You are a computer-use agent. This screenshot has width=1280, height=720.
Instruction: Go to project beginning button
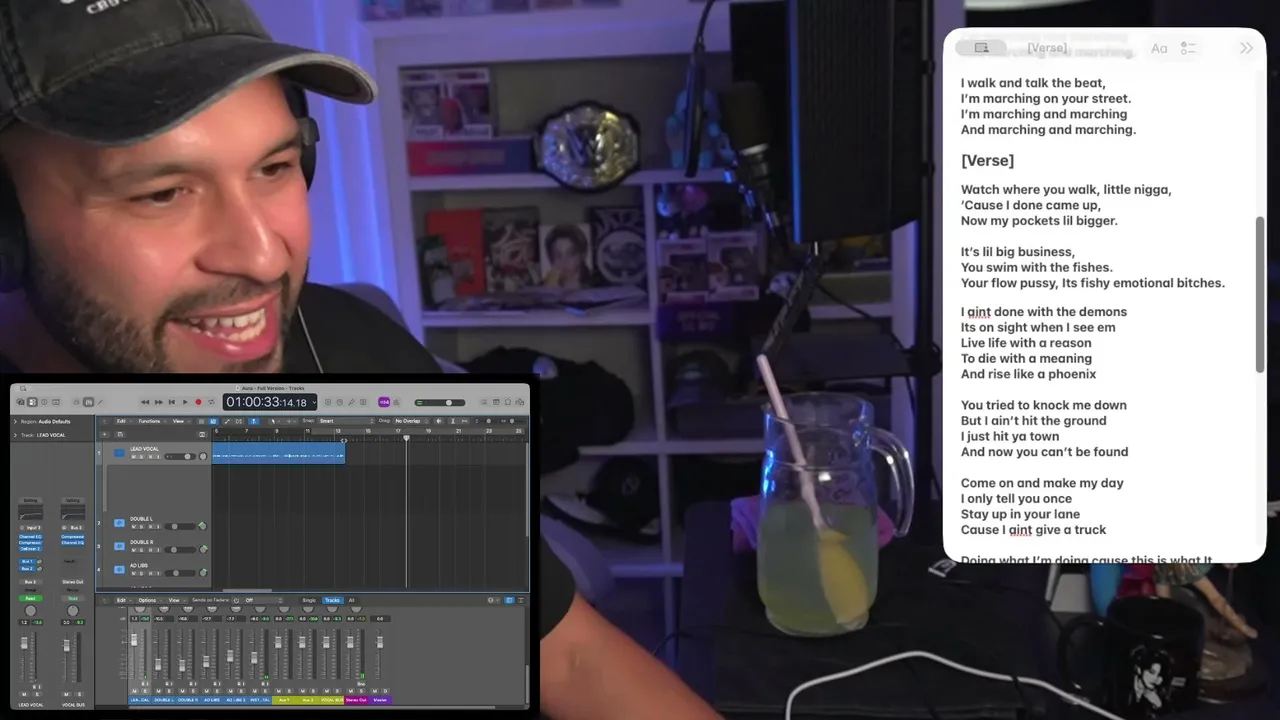[172, 402]
